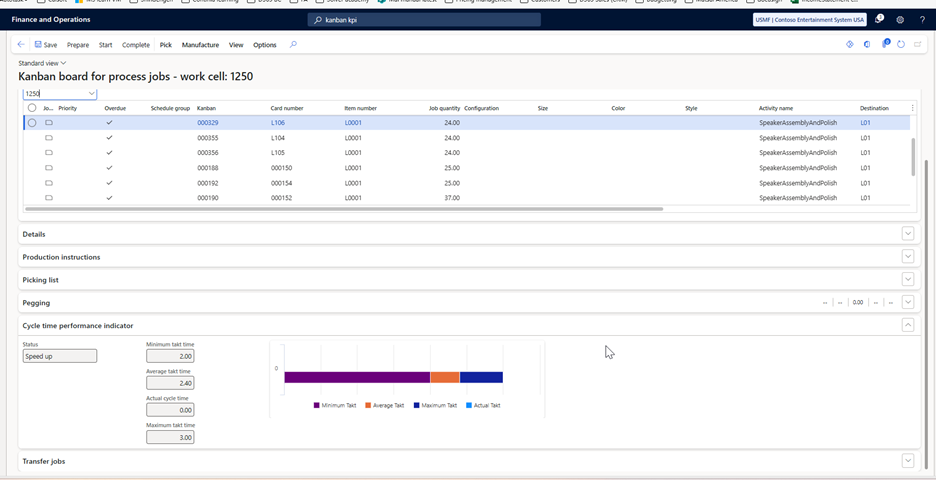Click the navigation search box
The height and width of the screenshot is (480, 936).
click(x=424, y=20)
